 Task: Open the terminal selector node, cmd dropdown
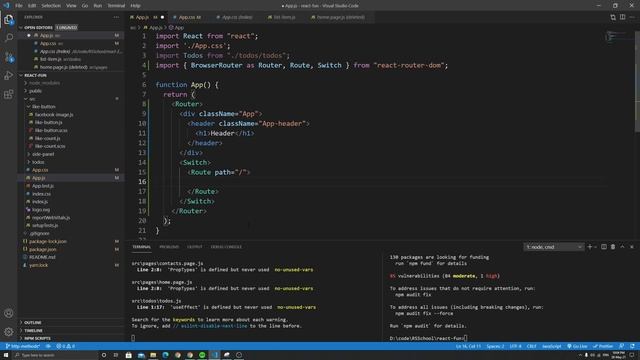(554, 247)
